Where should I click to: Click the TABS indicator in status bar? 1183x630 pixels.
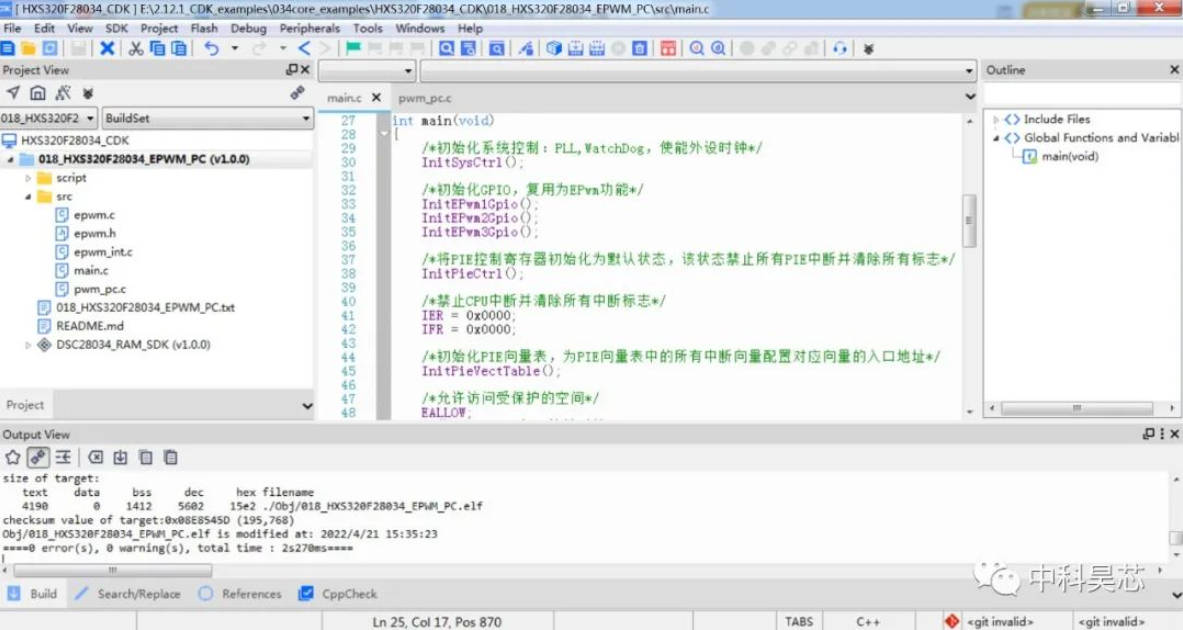(799, 622)
